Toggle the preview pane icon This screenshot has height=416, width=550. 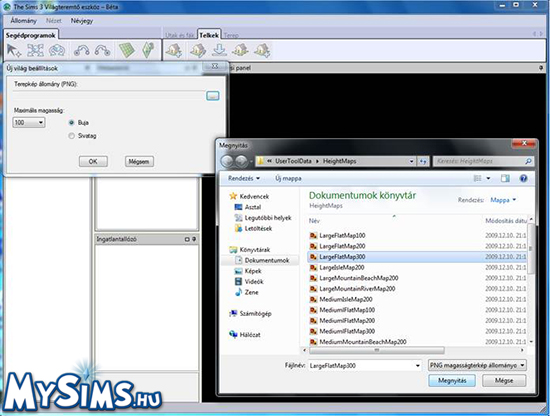point(505,179)
